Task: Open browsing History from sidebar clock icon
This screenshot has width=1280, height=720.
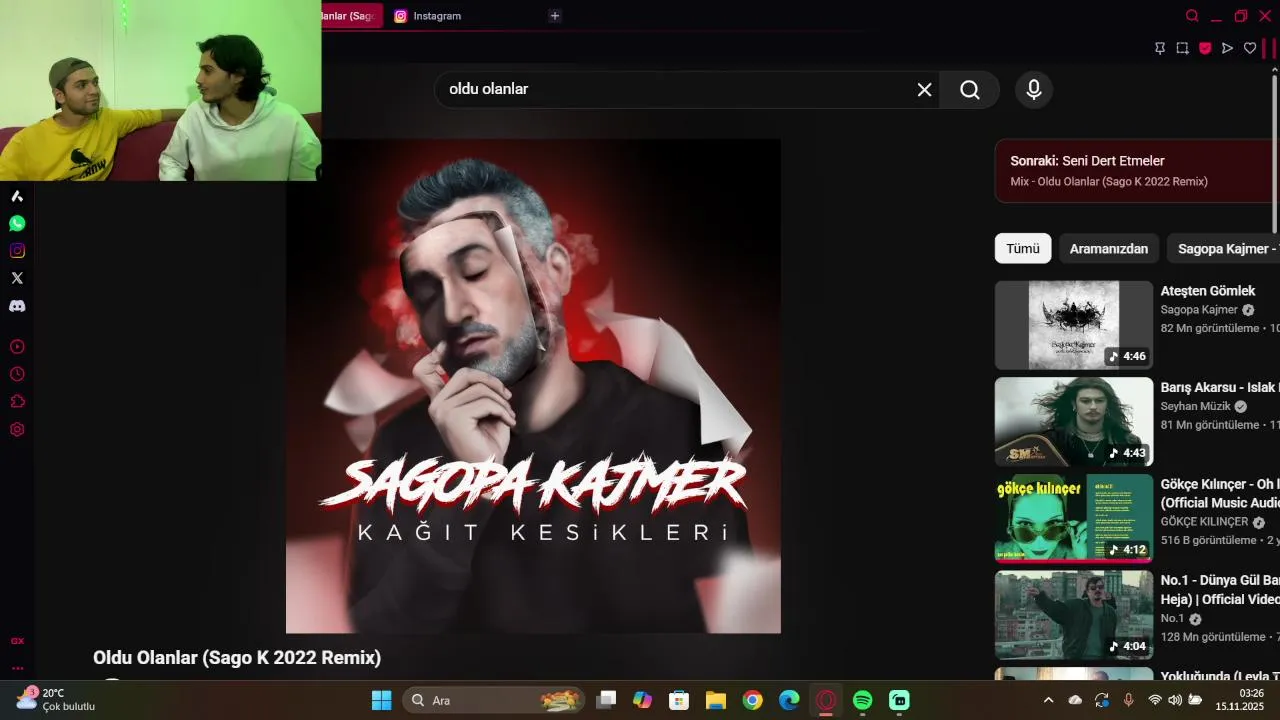Action: (x=17, y=374)
